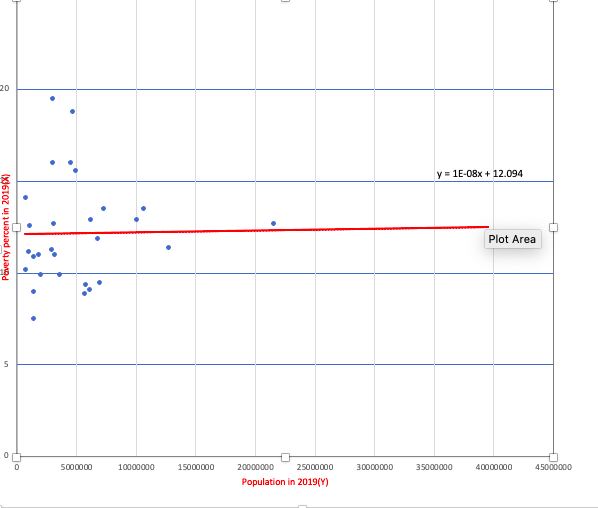Image resolution: width=598 pixels, height=508 pixels.
Task: Click the x-axis label 20000000
Action: tap(256, 467)
